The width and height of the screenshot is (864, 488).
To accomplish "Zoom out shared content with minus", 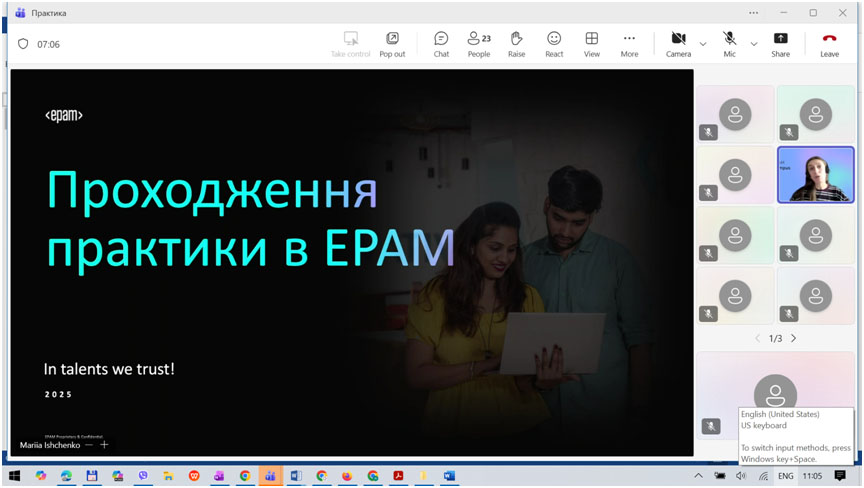I will pos(89,445).
